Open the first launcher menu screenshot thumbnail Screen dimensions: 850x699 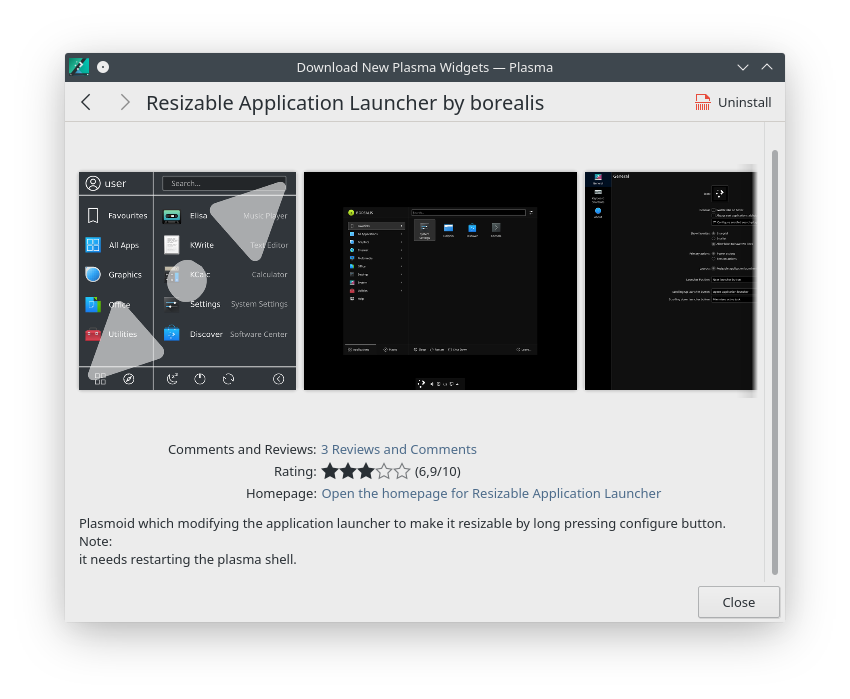(188, 281)
